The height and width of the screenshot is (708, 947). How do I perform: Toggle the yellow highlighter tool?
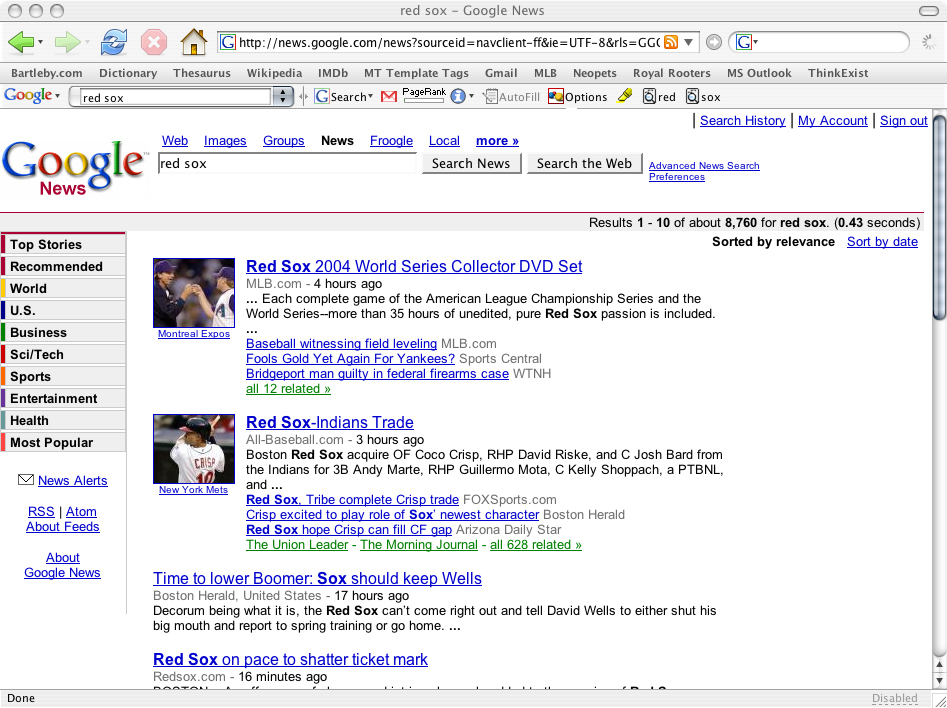624,96
